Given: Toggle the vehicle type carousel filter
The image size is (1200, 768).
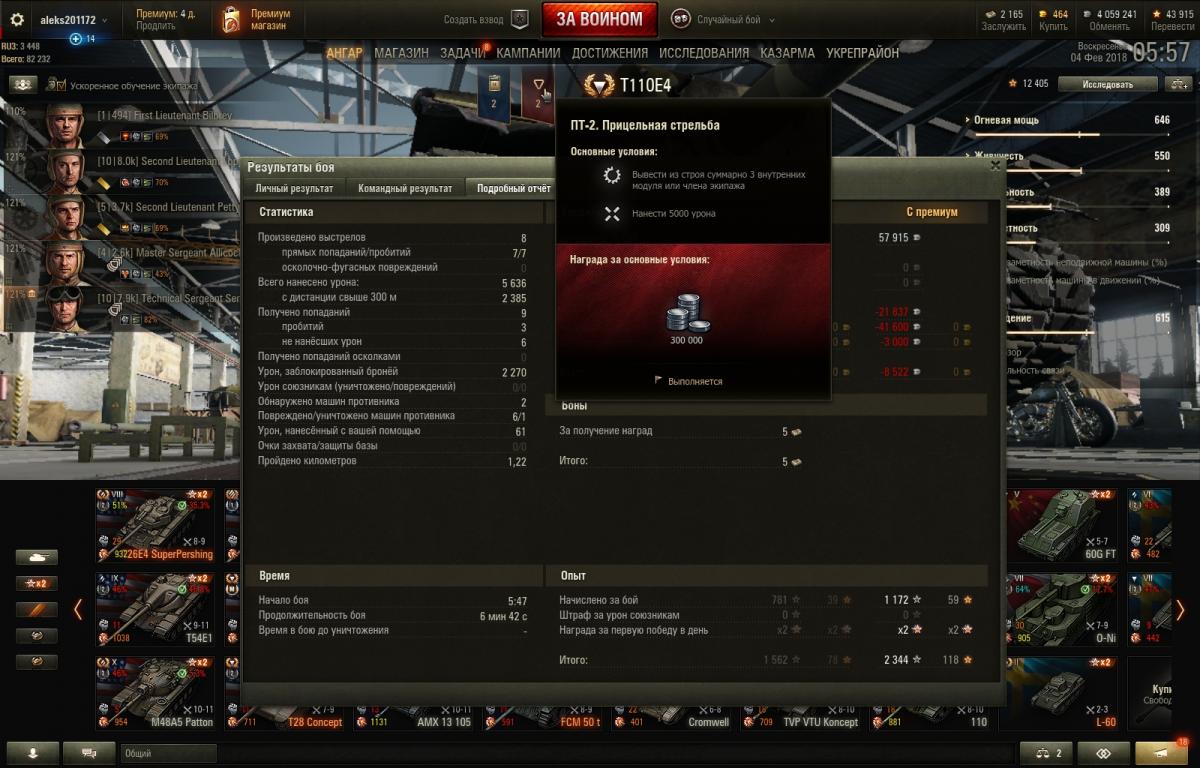Looking at the screenshot, I should click(37, 557).
